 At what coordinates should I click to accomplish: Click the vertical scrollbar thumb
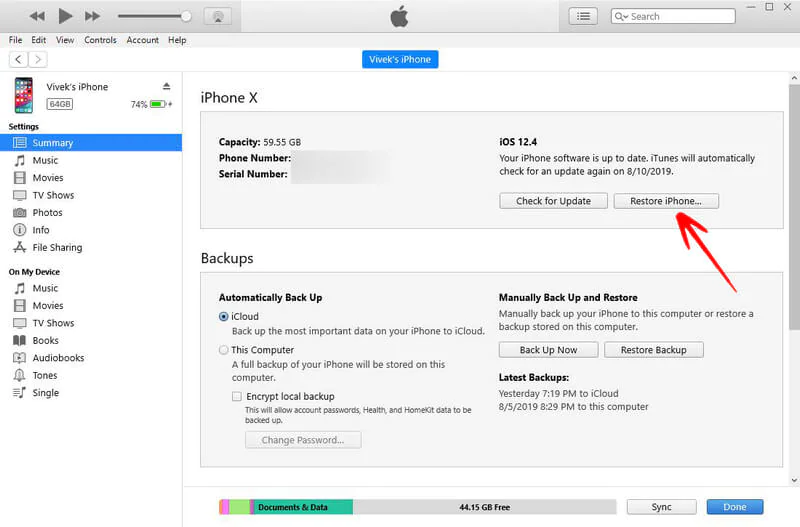coord(794,207)
